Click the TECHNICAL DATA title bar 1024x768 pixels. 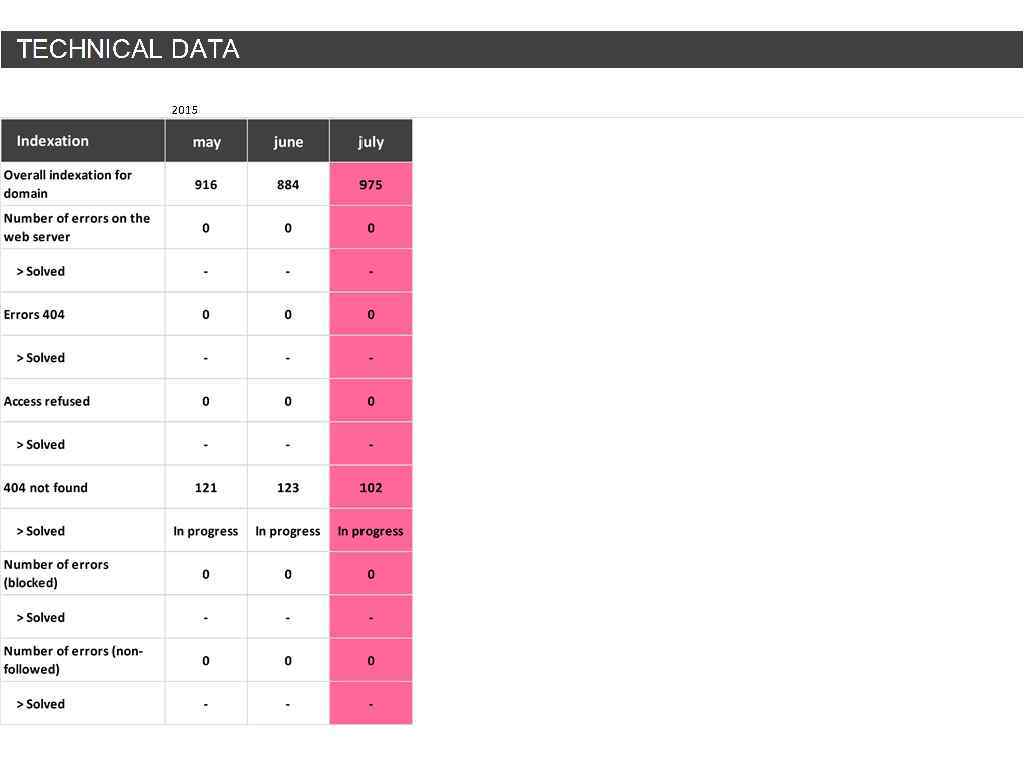pyautogui.click(x=128, y=49)
